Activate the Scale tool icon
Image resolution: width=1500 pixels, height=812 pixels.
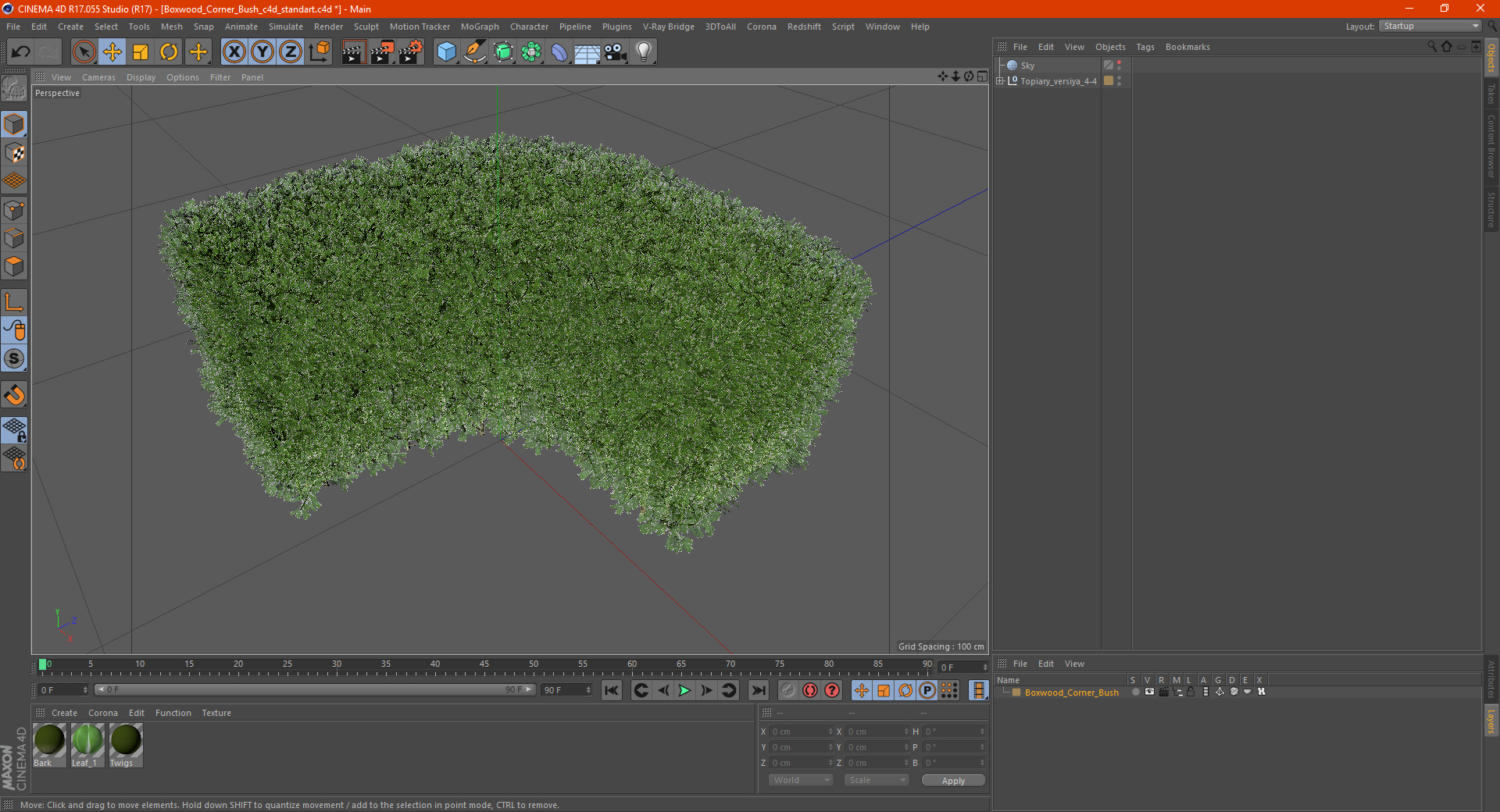141,52
